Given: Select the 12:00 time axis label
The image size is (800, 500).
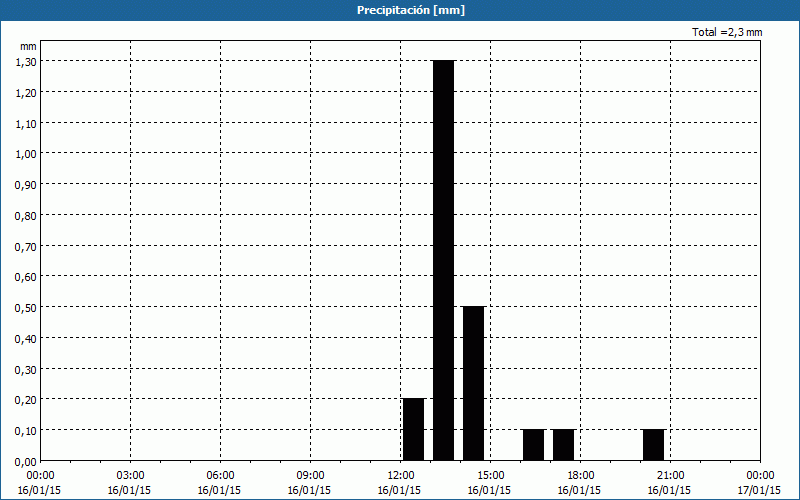Looking at the screenshot, I should coord(400,475).
